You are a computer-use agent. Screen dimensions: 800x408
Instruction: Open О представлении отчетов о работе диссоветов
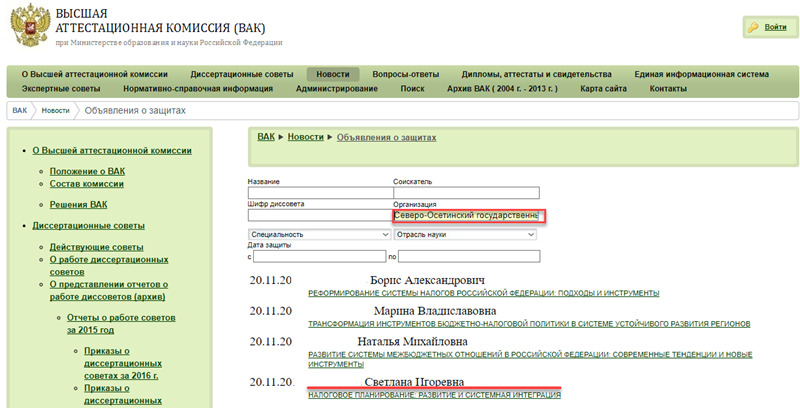pyautogui.click(x=109, y=290)
